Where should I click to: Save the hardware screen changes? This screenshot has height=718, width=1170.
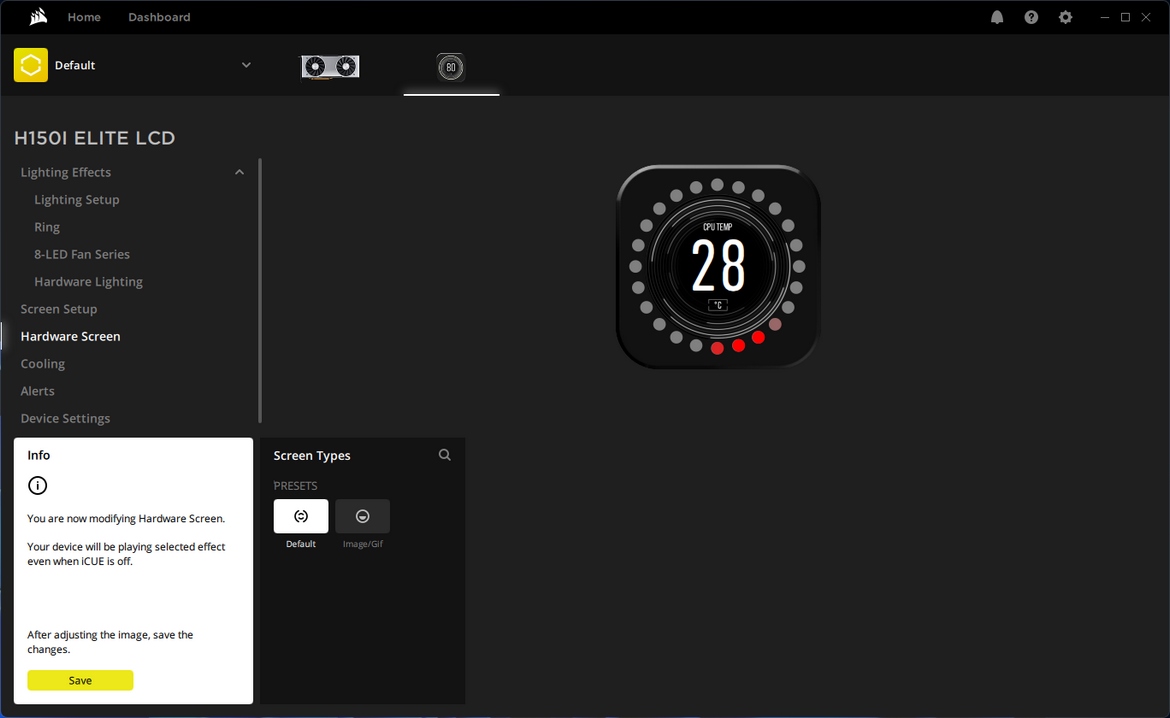(x=81, y=680)
